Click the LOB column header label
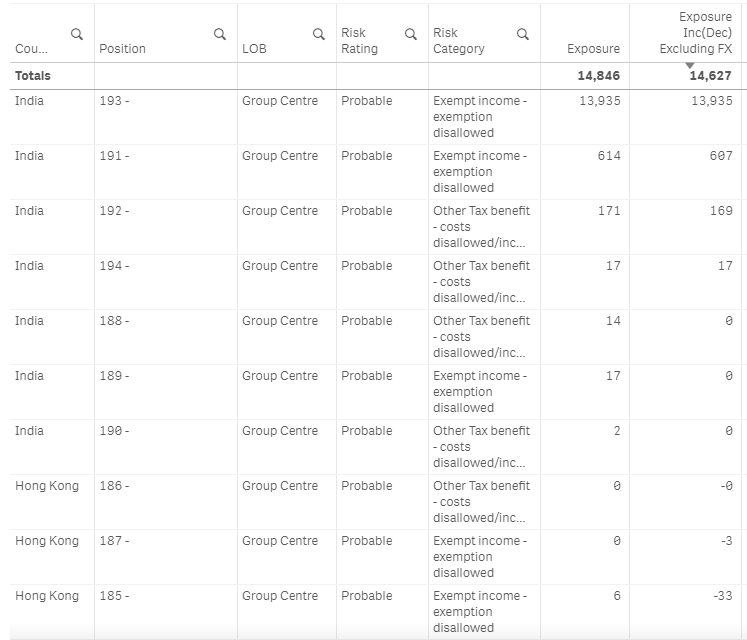Screen dimensions: 747x640 click(x=254, y=49)
